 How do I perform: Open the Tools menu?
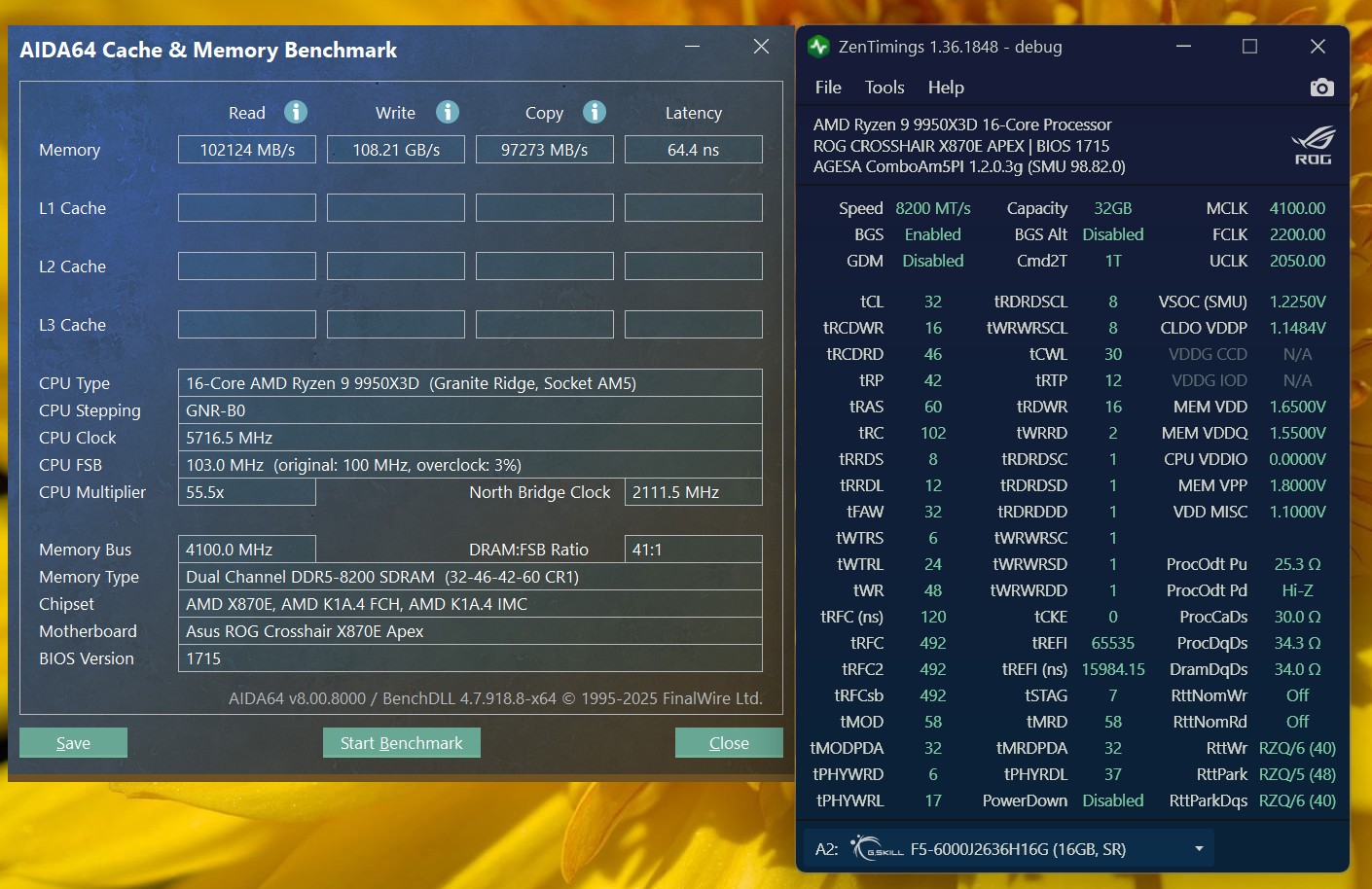coord(885,88)
